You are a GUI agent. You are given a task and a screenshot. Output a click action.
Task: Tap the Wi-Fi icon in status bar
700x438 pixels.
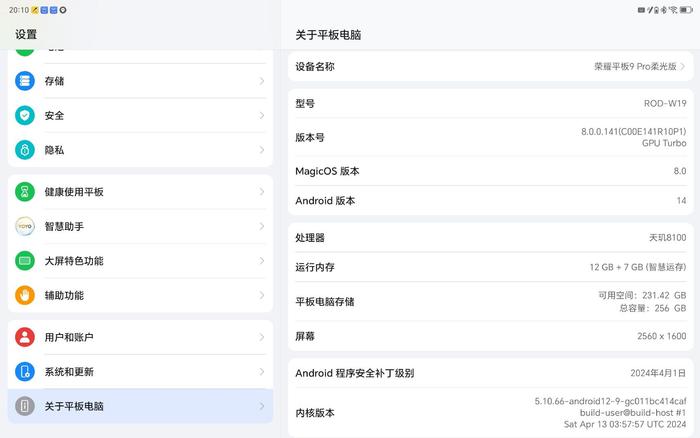click(673, 10)
